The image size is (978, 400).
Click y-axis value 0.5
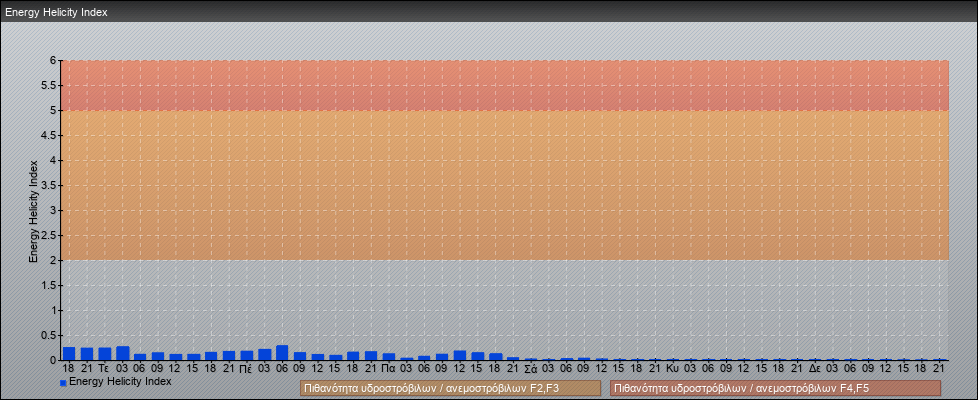pos(49,335)
